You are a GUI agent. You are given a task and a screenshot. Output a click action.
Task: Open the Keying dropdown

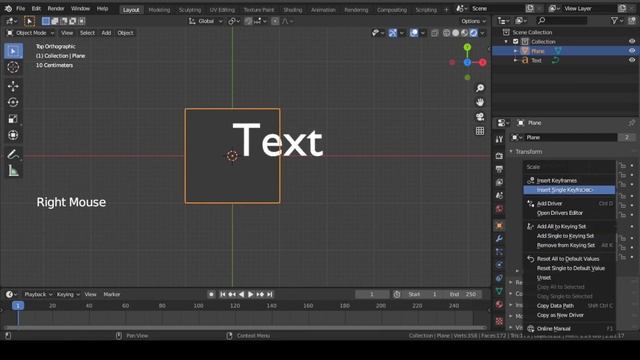[68, 294]
